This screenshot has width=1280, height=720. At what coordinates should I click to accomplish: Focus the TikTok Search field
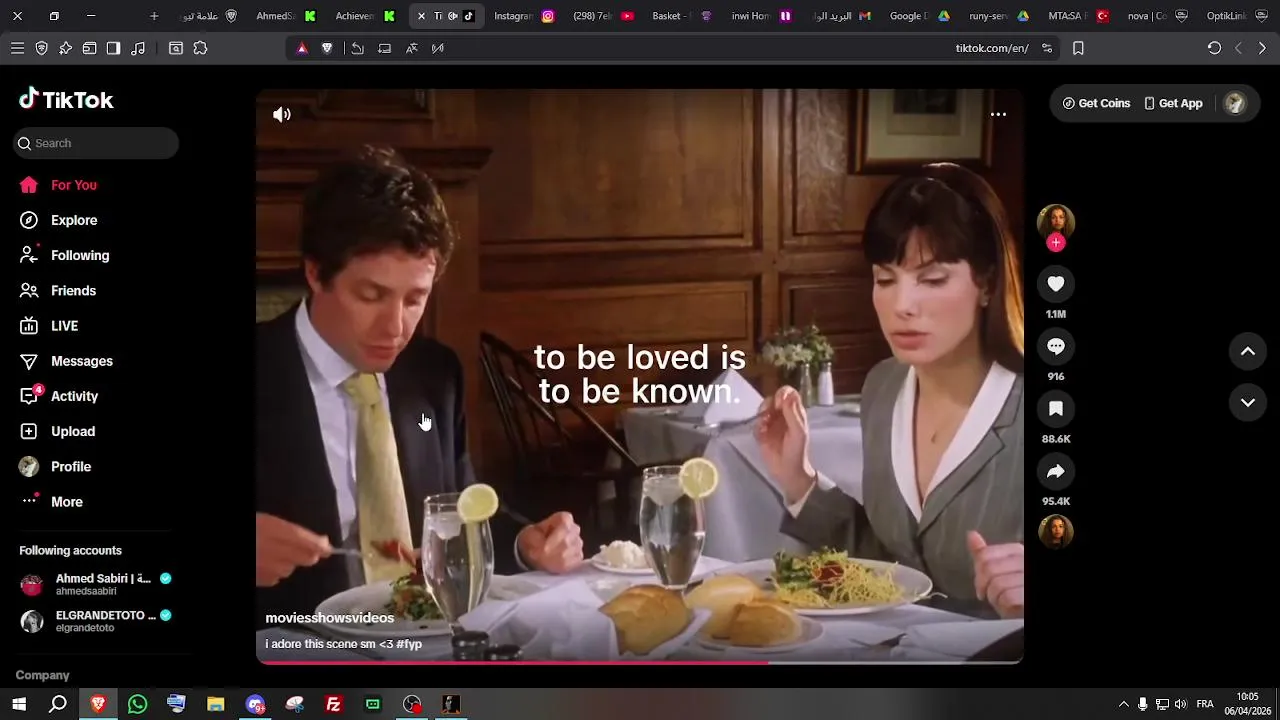pyautogui.click(x=96, y=143)
